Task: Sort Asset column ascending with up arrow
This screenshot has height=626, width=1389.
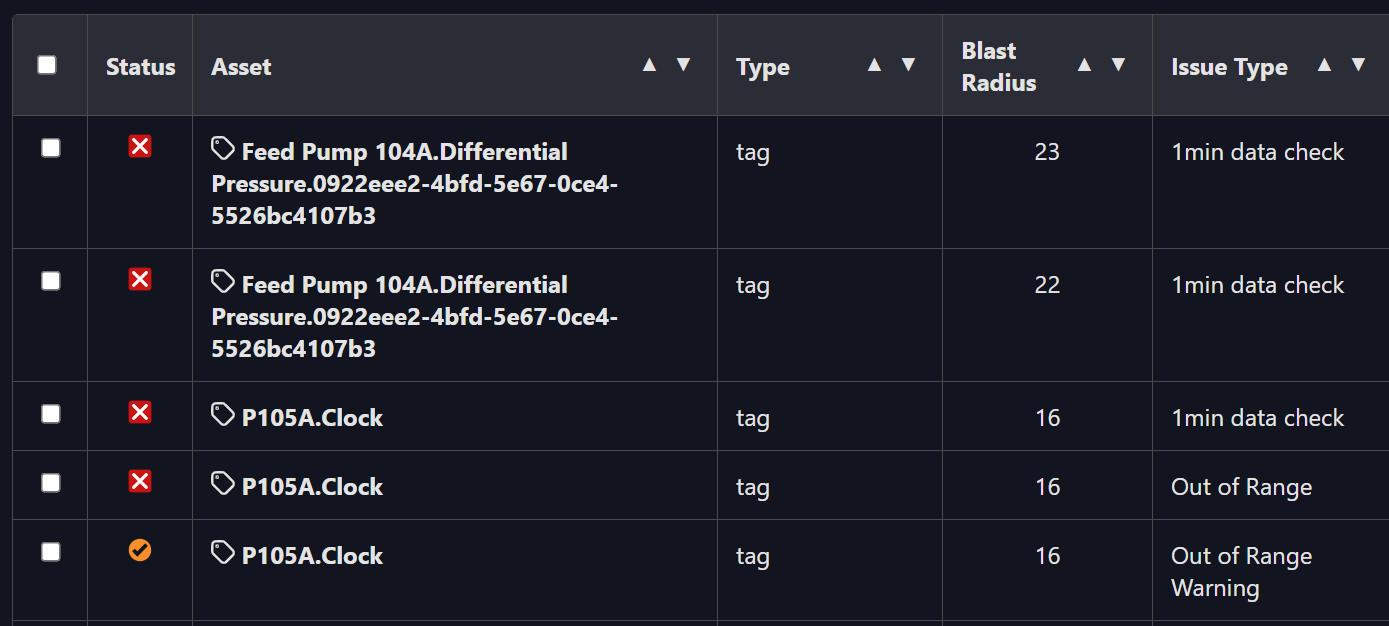Action: tap(649, 65)
